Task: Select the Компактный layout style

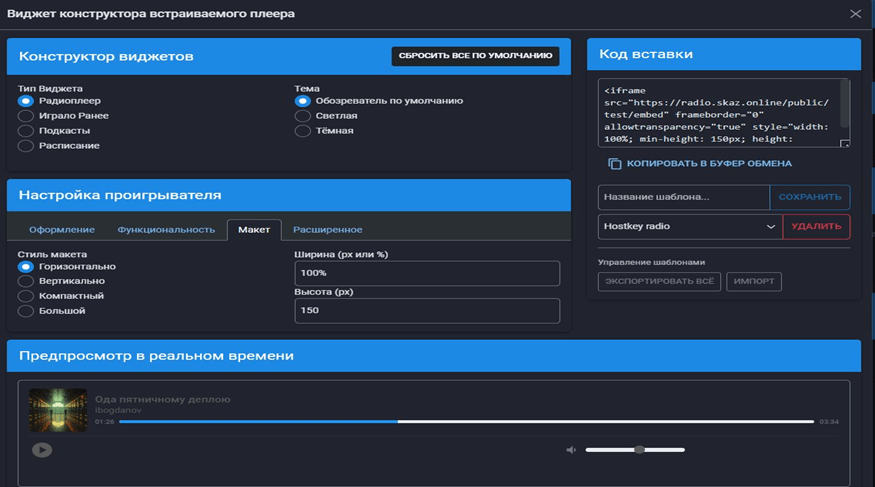Action: (26, 296)
